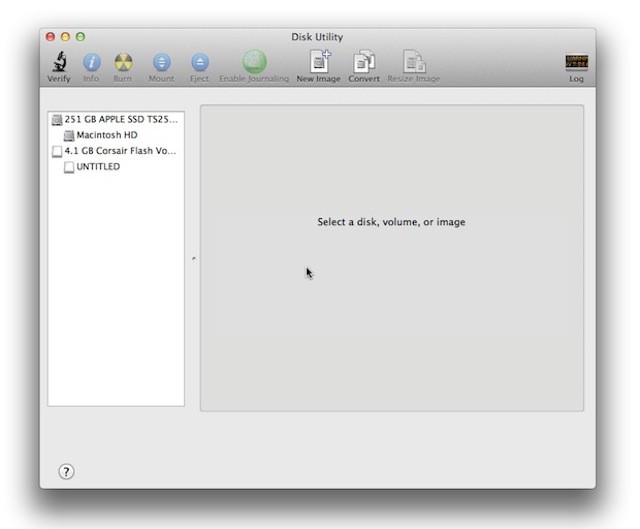Click the sidebar divider handle

pyautogui.click(x=193, y=259)
